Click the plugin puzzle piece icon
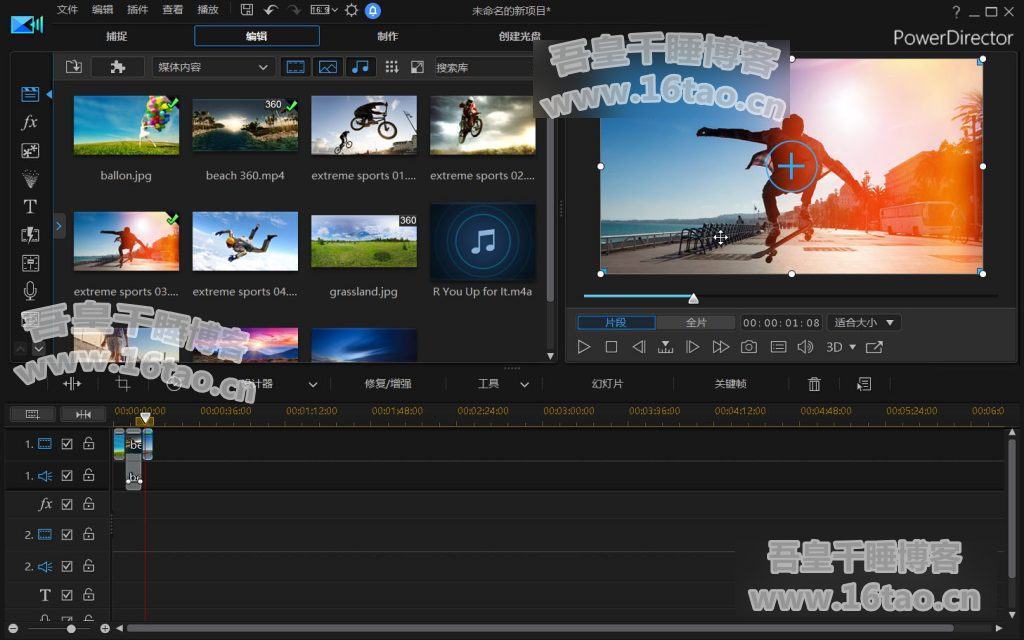 pos(117,67)
